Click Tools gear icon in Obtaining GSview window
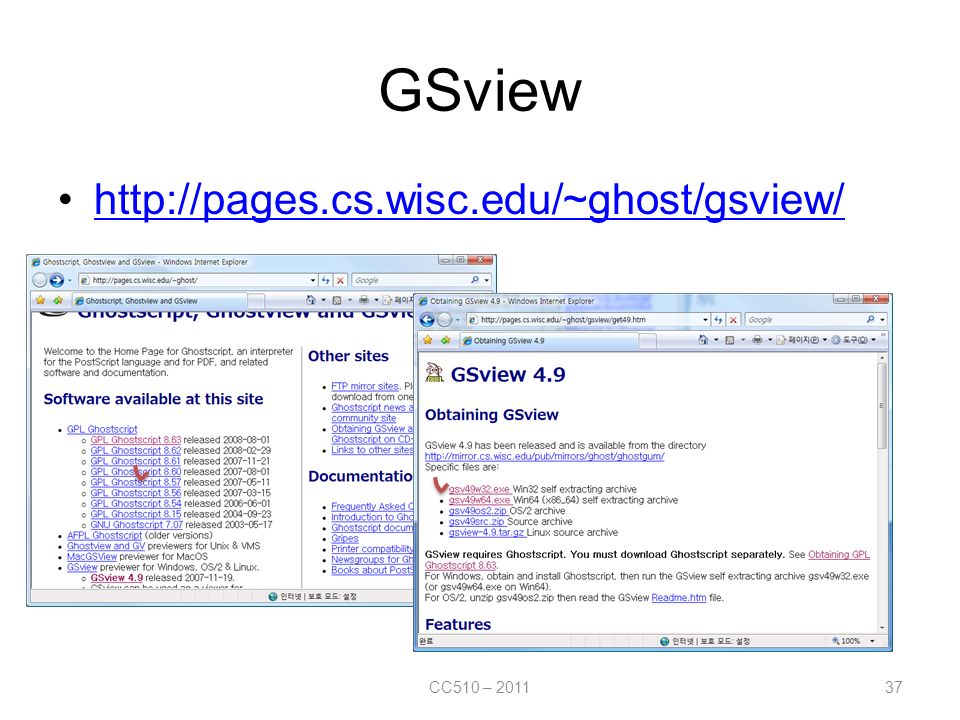Screen dimensions: 960x720 [x=836, y=340]
